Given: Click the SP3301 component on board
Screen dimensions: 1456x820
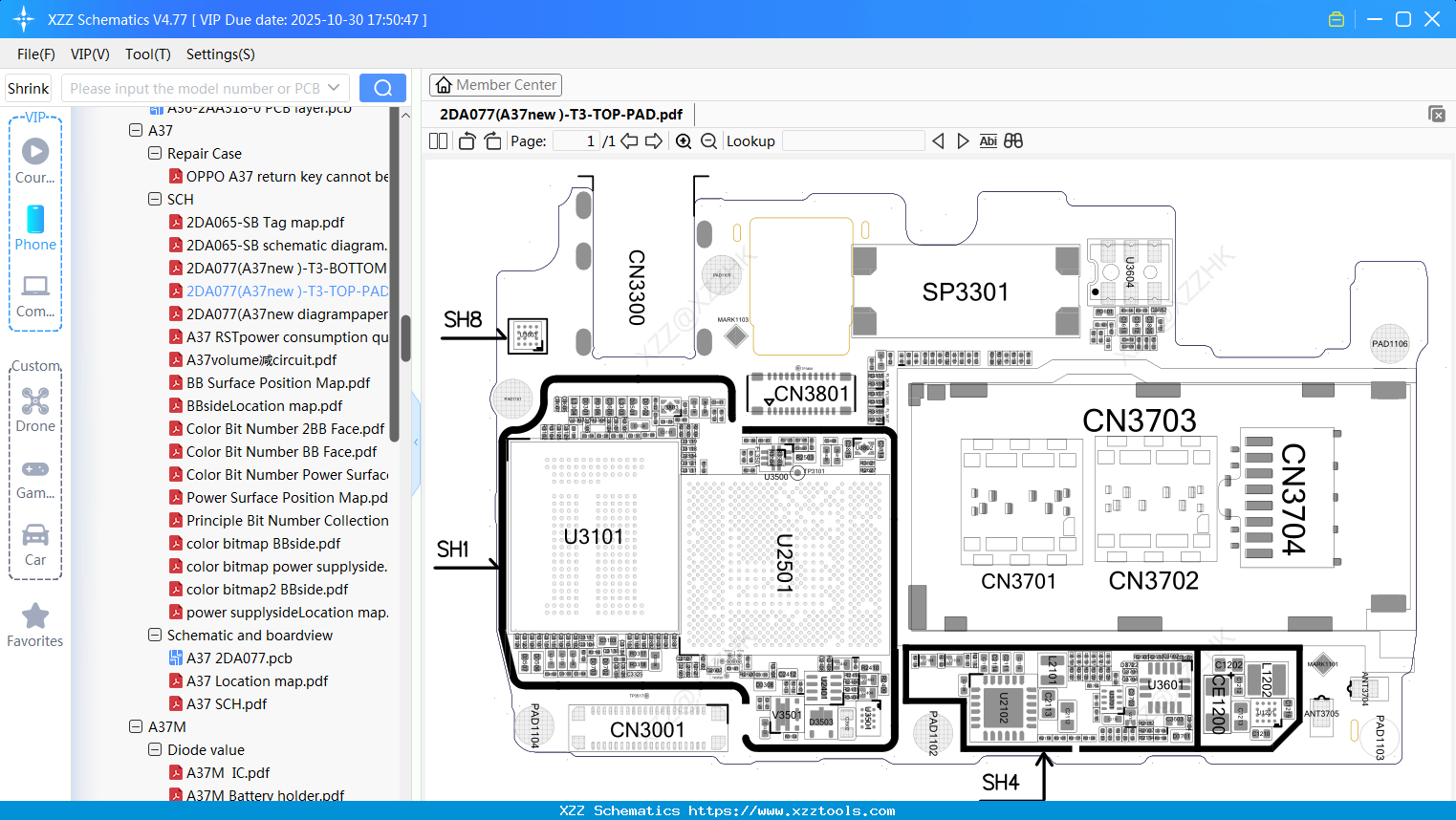Looking at the screenshot, I should click(966, 291).
